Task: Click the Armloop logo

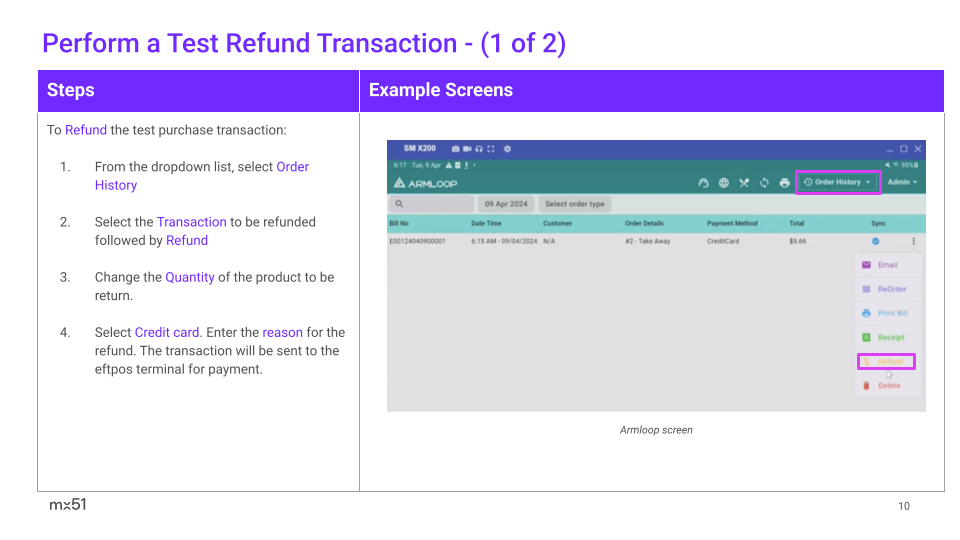Action: pos(426,183)
